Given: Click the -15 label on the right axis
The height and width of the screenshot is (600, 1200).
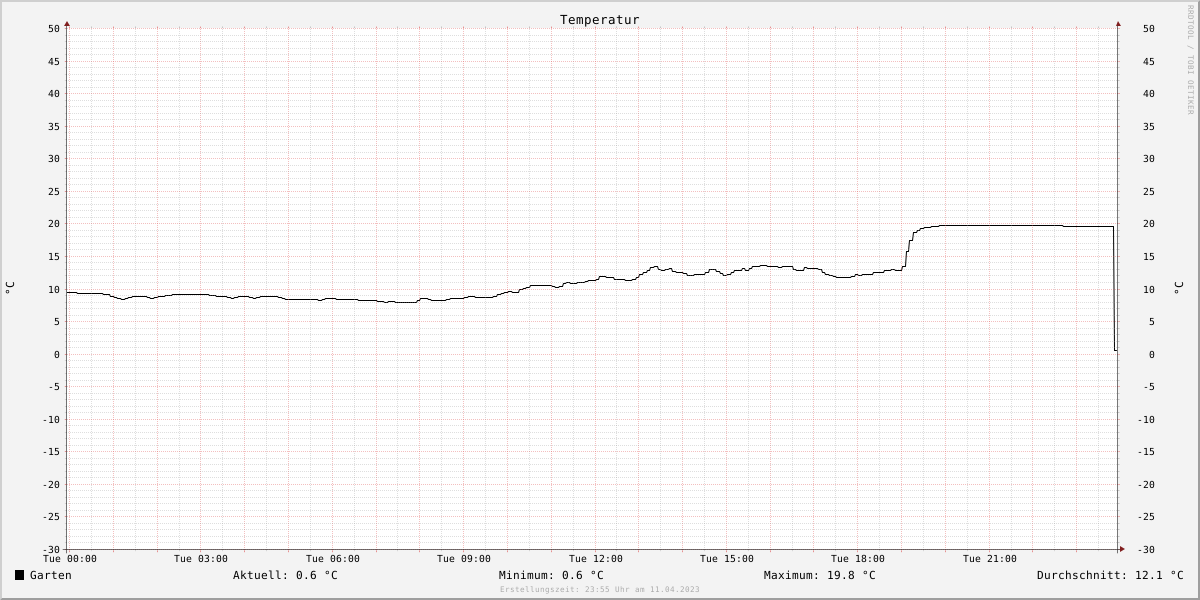Looking at the screenshot, I should click(x=1145, y=452).
